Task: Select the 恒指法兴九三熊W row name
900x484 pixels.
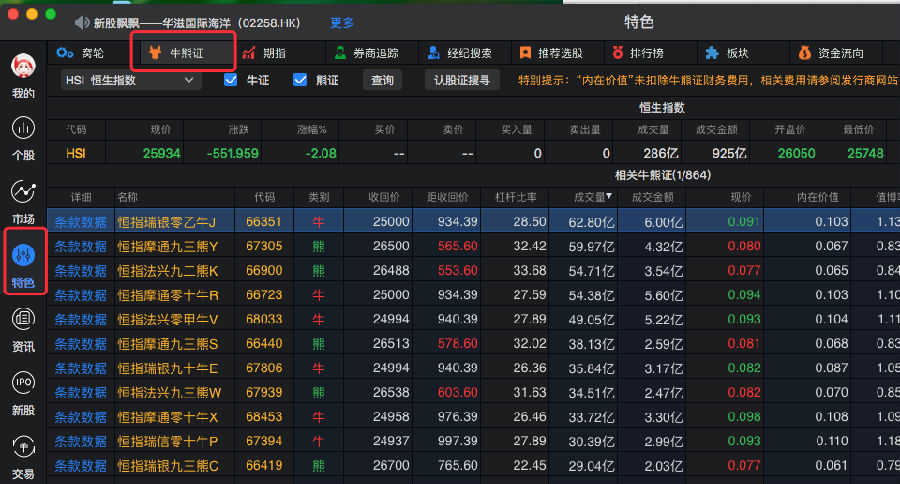Action: pos(169,393)
